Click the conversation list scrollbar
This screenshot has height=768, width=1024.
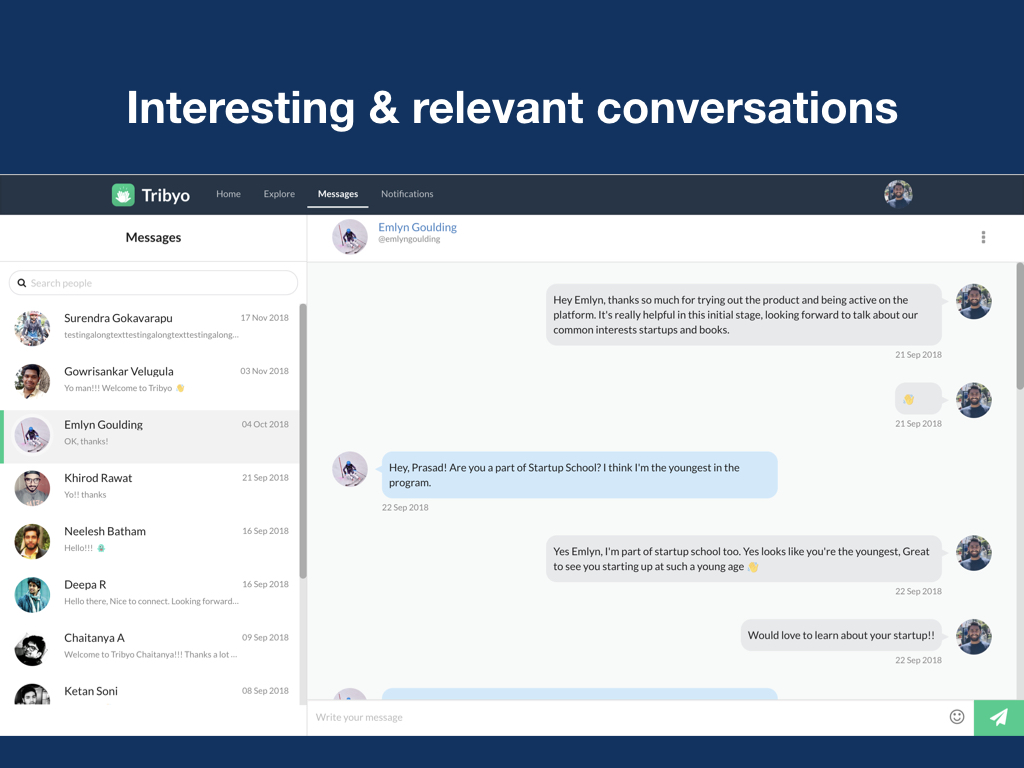(303, 441)
